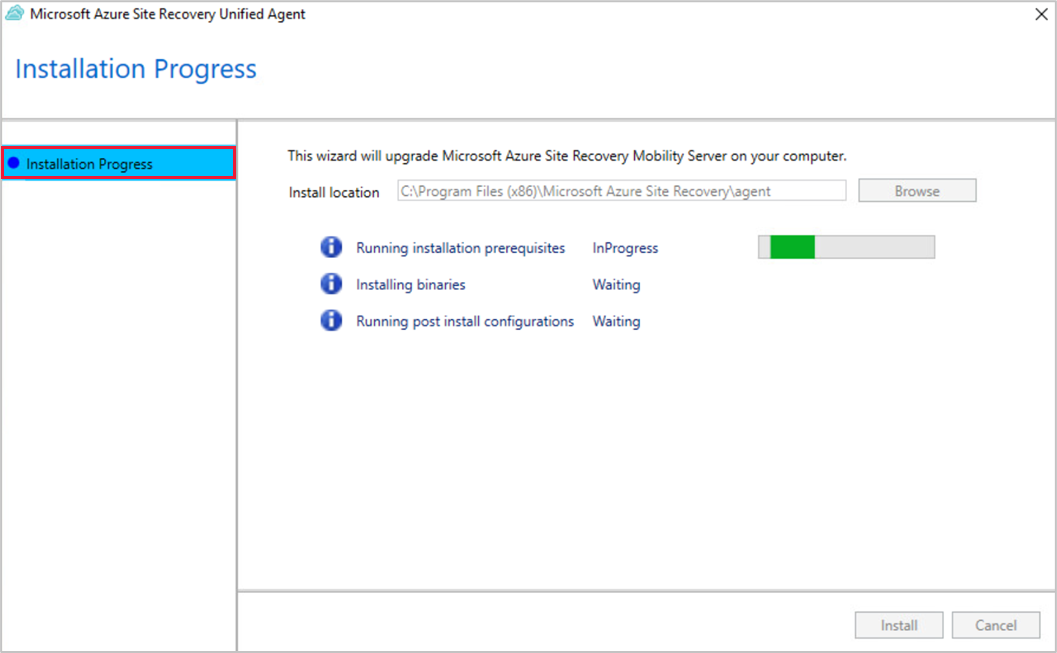This screenshot has height=653, width=1057.
Task: Click the install location path field
Action: pyautogui.click(x=621, y=190)
